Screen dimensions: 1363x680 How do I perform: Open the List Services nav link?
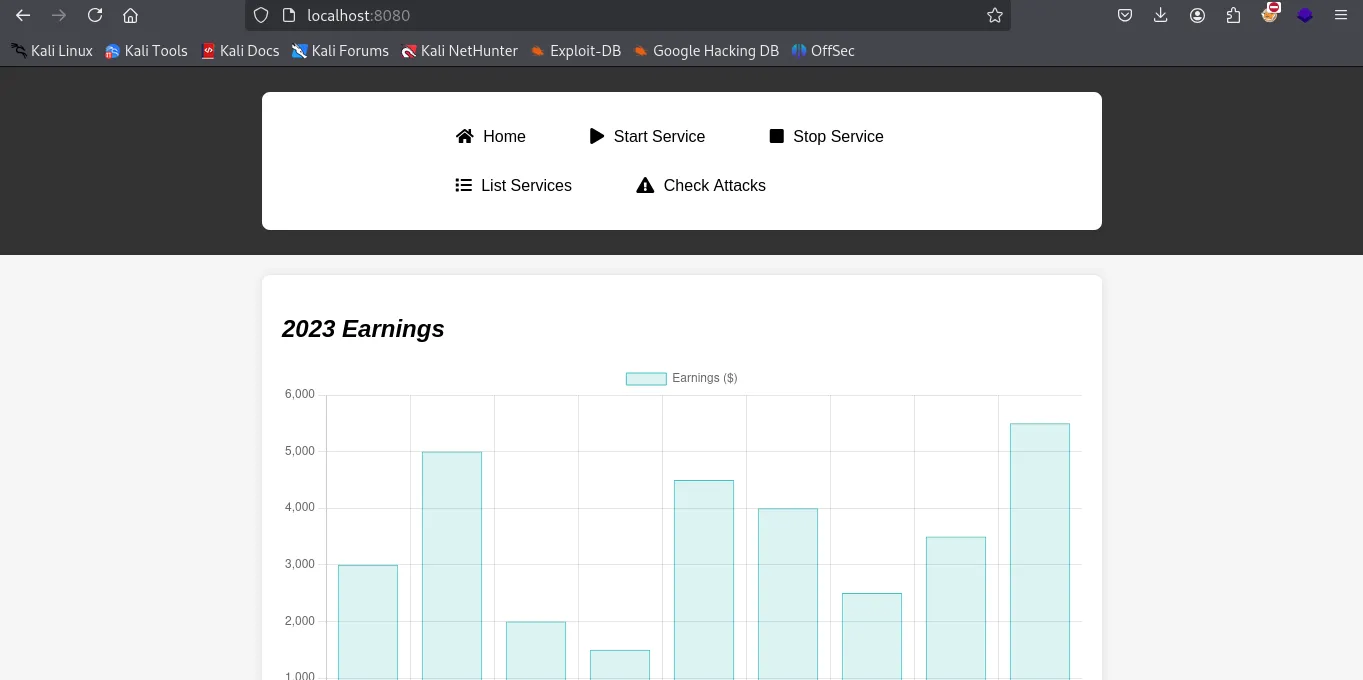point(513,186)
